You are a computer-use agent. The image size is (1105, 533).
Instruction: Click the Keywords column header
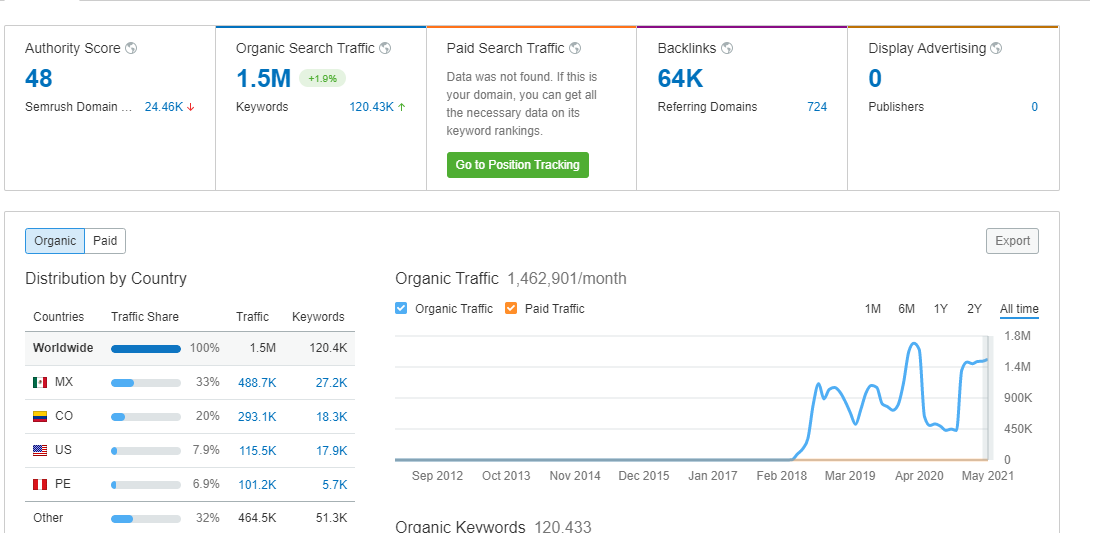click(319, 317)
